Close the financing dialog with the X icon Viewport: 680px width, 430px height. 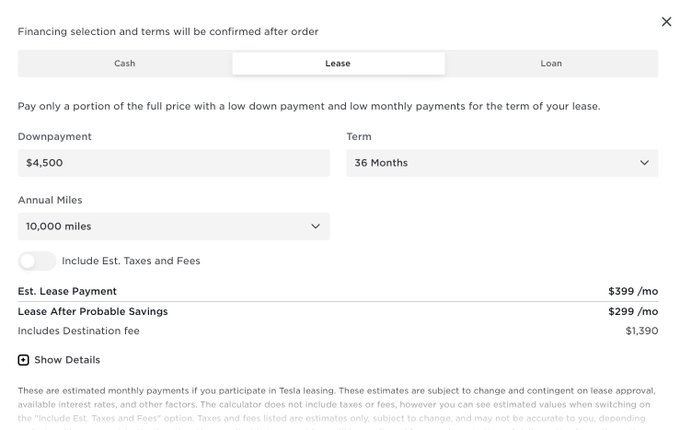pos(667,21)
